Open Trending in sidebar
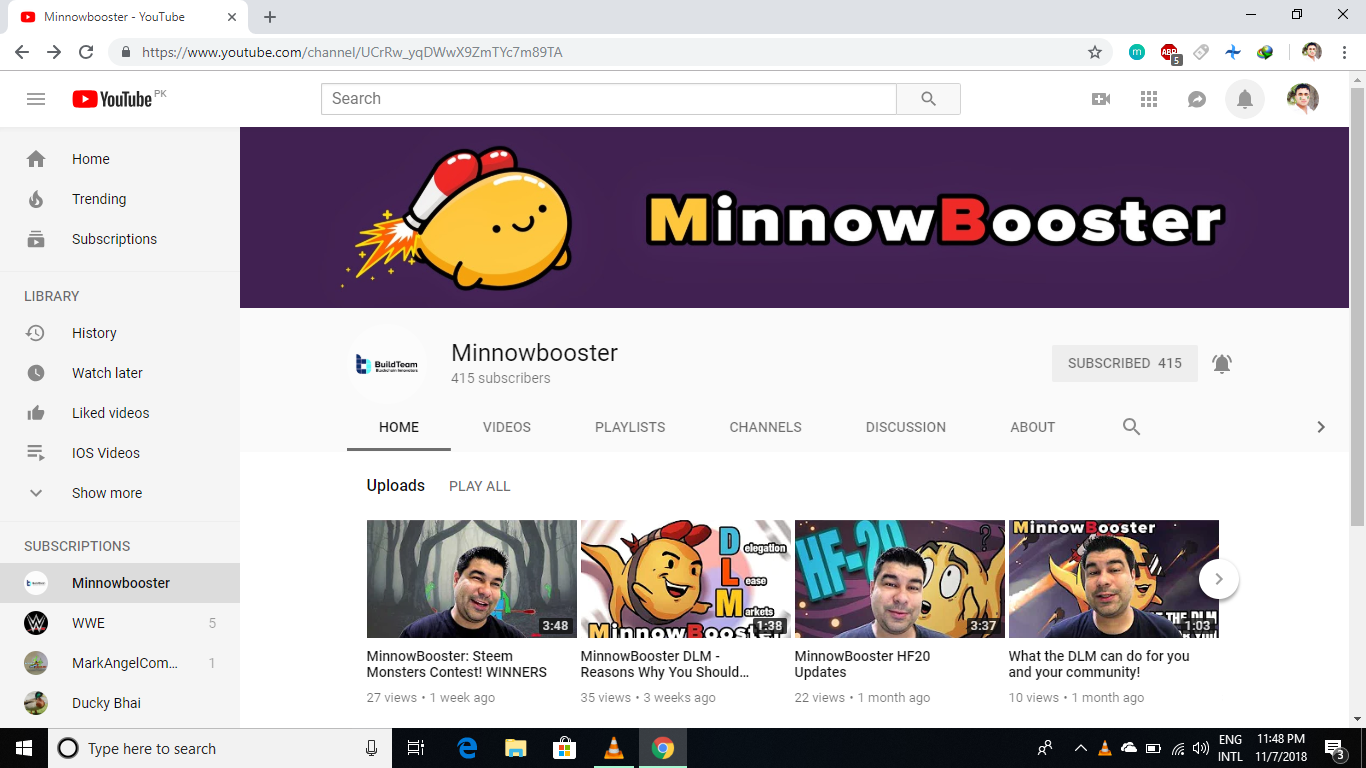Viewport: 1366px width, 768px height. tap(120, 199)
